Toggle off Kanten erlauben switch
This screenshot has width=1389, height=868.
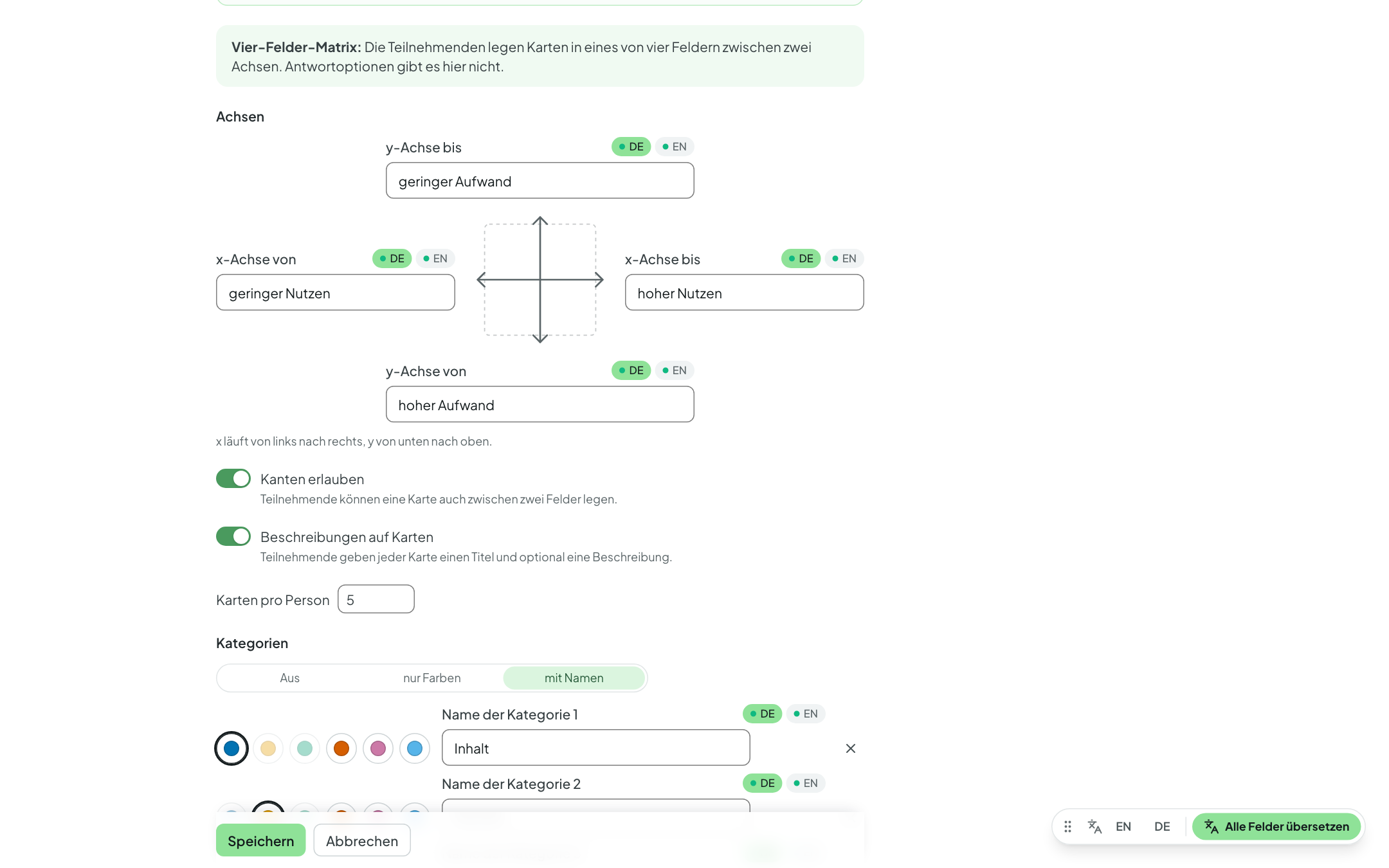(x=233, y=478)
